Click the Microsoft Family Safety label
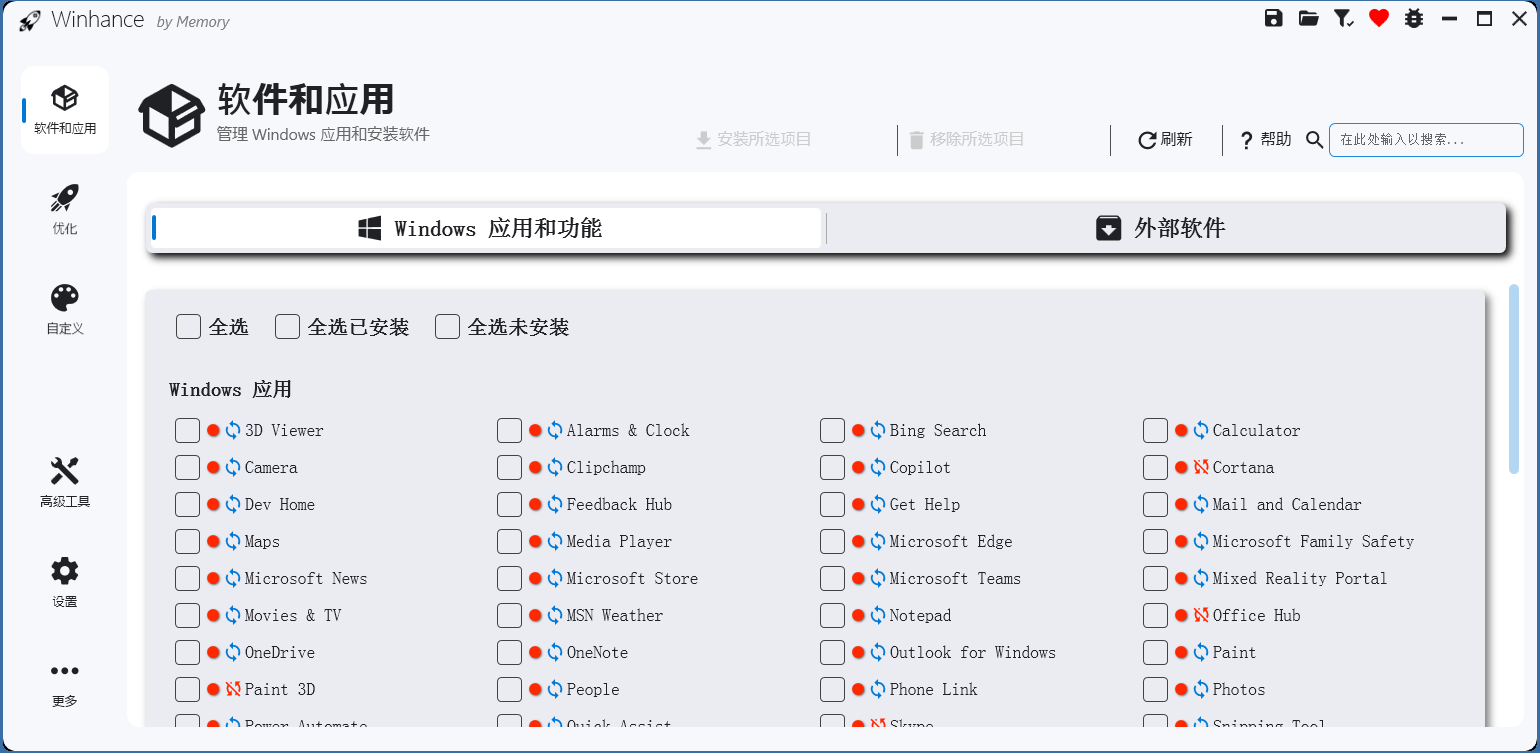 pyautogui.click(x=1314, y=542)
